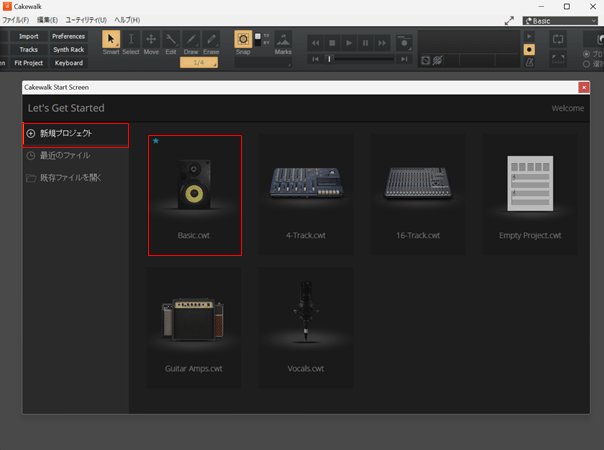Maximize the Cakewalk window
604x450 pixels.
tap(567, 7)
